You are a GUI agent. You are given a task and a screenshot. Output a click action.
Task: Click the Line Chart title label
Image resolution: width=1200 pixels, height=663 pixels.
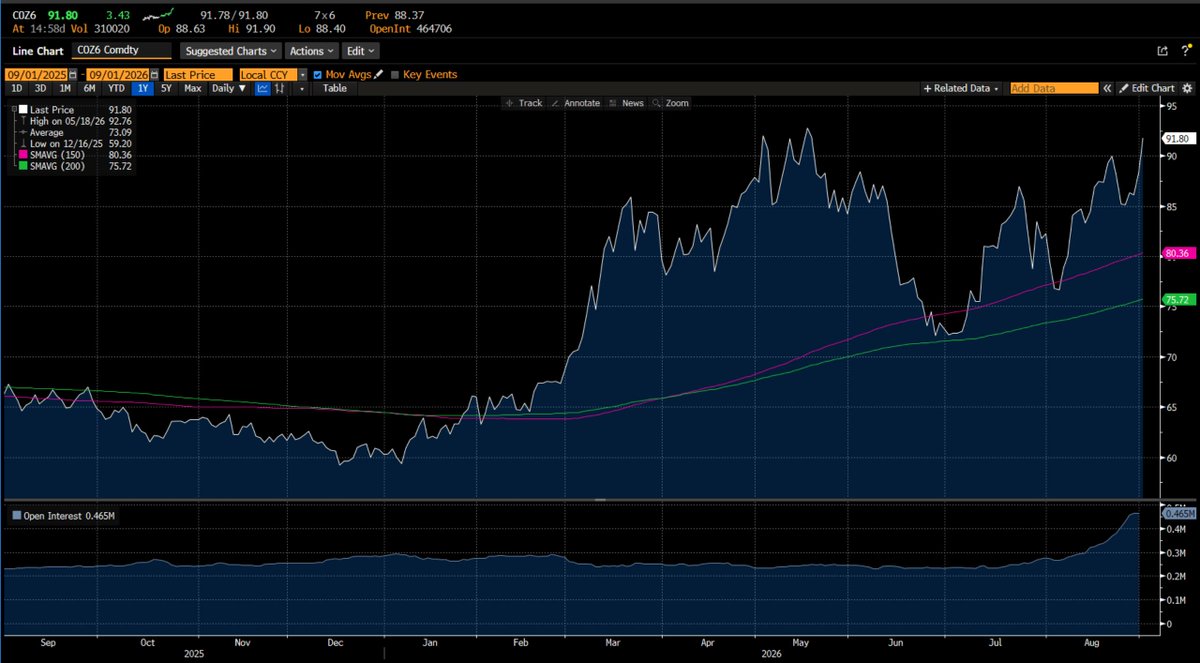point(38,51)
